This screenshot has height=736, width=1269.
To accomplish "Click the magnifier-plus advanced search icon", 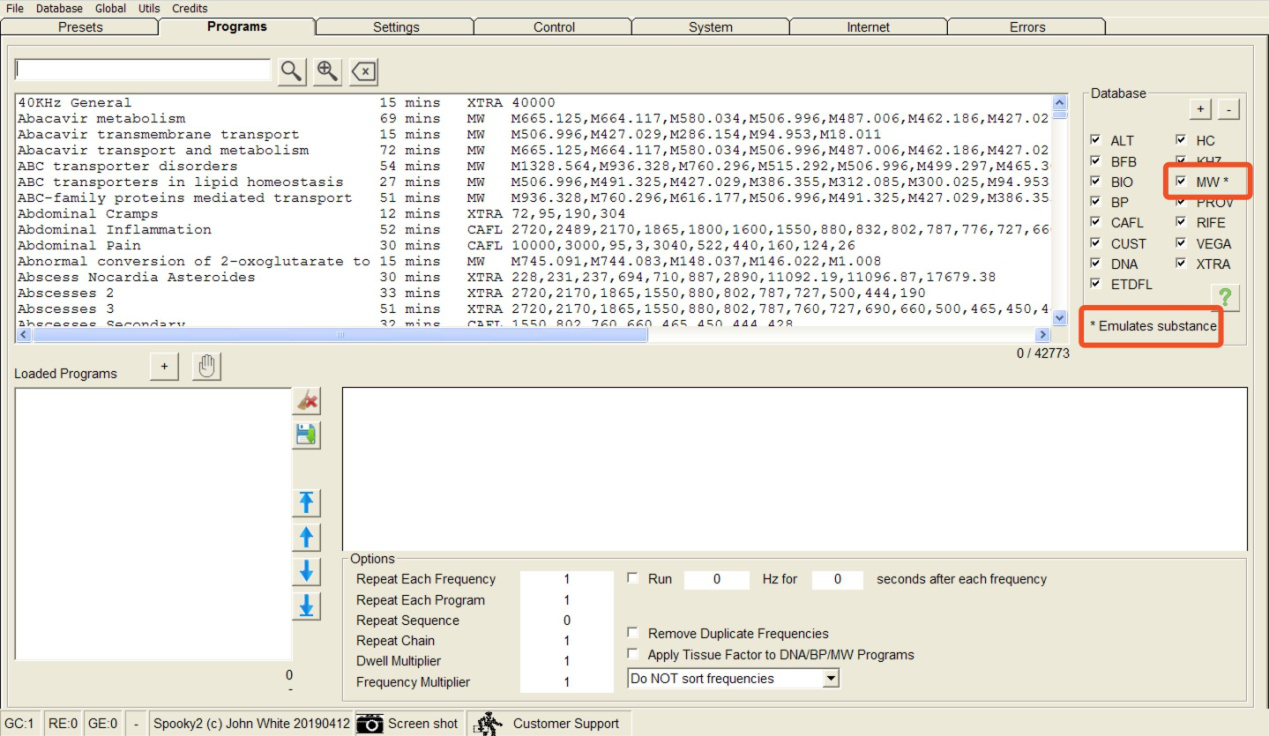I will pyautogui.click(x=328, y=71).
